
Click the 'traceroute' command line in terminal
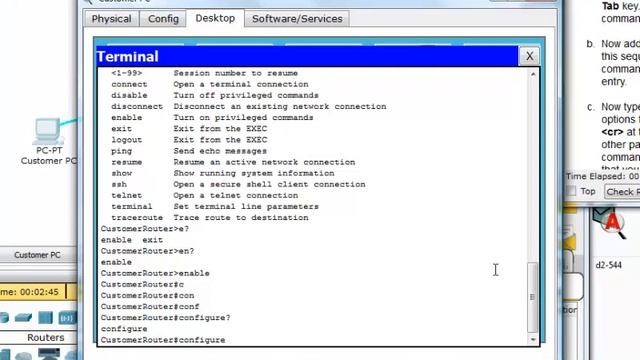(210, 218)
